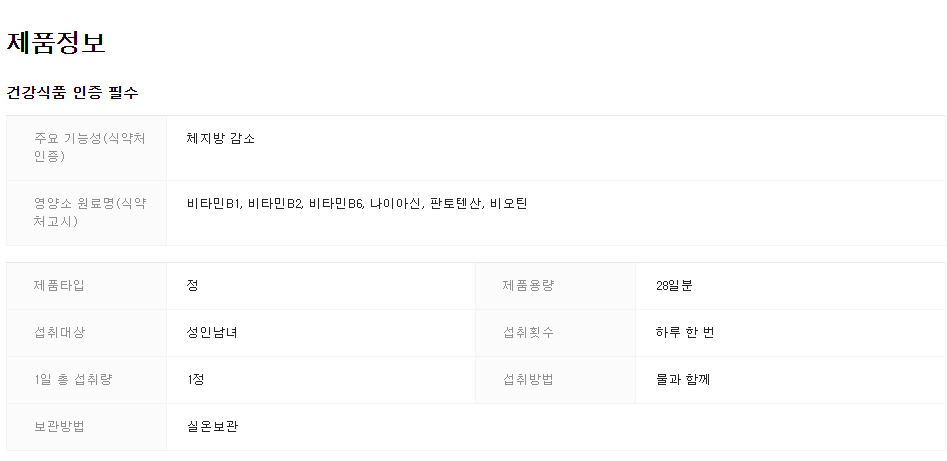Select the 정 value beside 제품타입

pos(192,285)
